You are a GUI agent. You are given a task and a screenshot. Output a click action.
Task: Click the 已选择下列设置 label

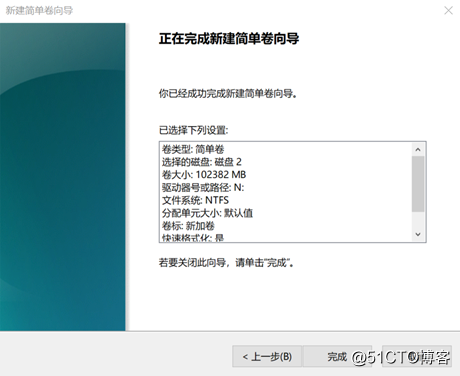[x=193, y=130]
